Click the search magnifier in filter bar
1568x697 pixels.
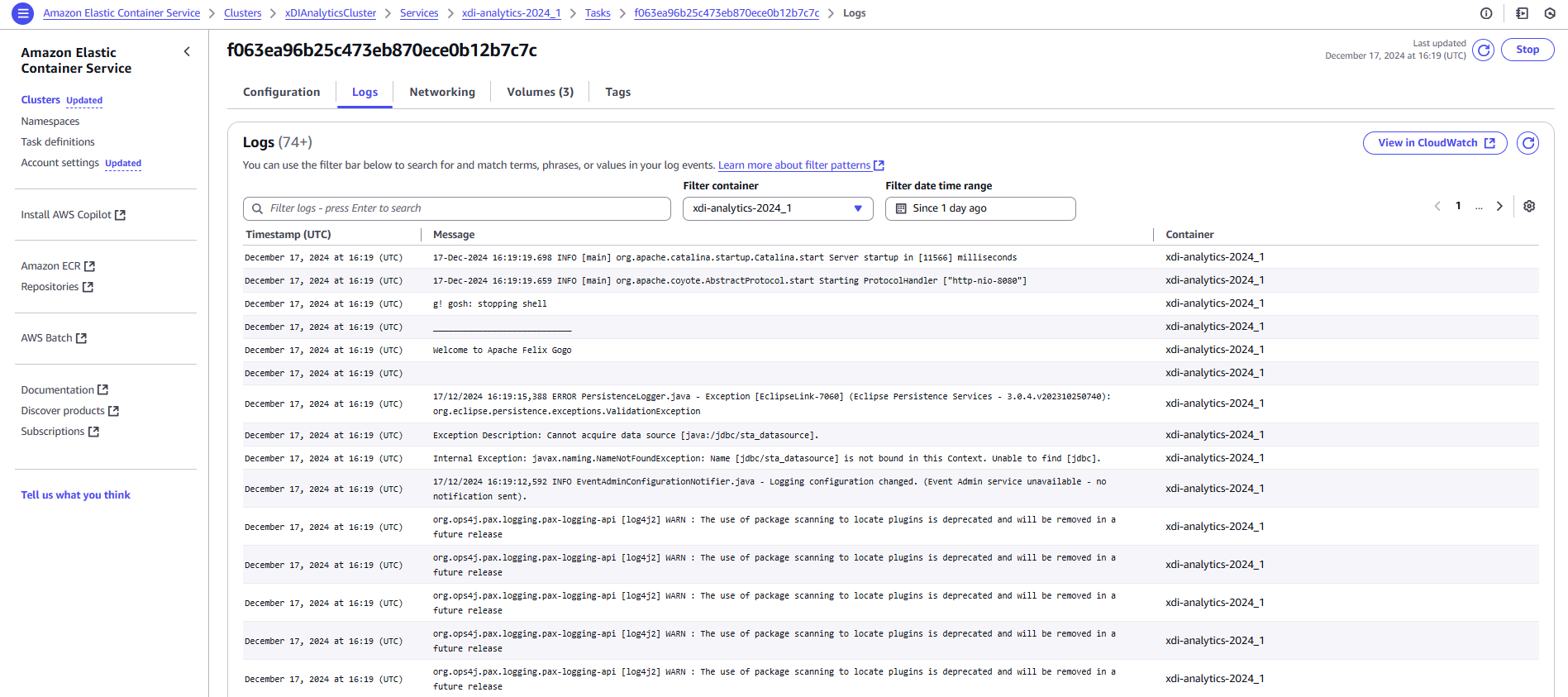point(258,208)
